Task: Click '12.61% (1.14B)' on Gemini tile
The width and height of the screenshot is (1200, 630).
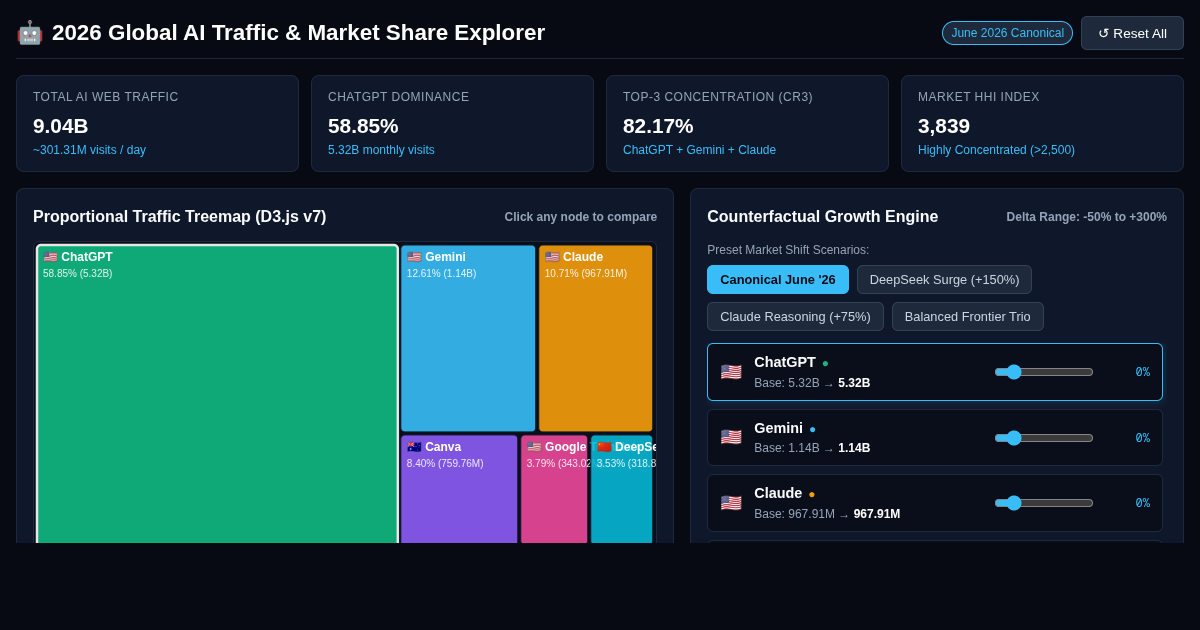Action: (x=442, y=274)
